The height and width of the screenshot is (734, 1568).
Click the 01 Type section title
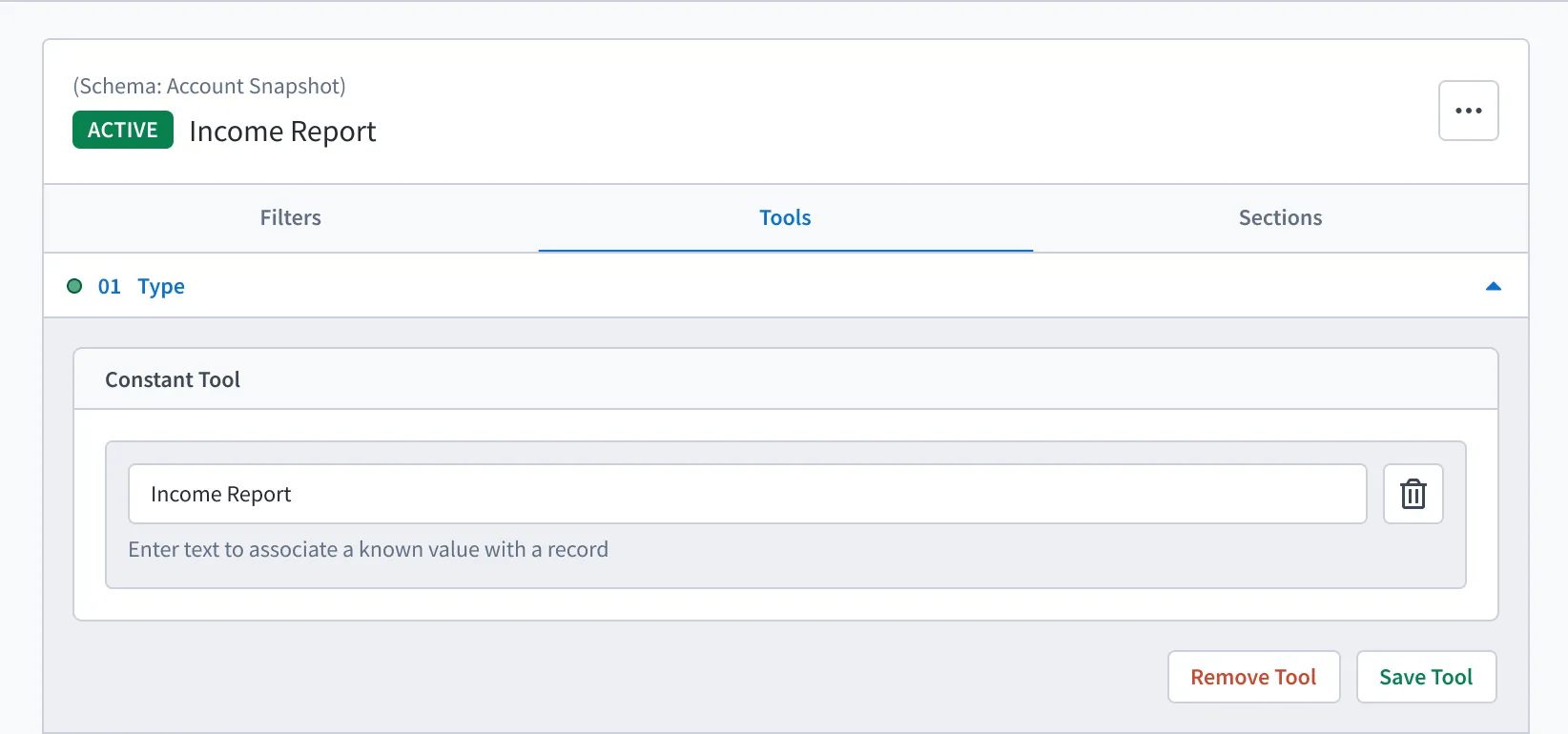point(141,286)
